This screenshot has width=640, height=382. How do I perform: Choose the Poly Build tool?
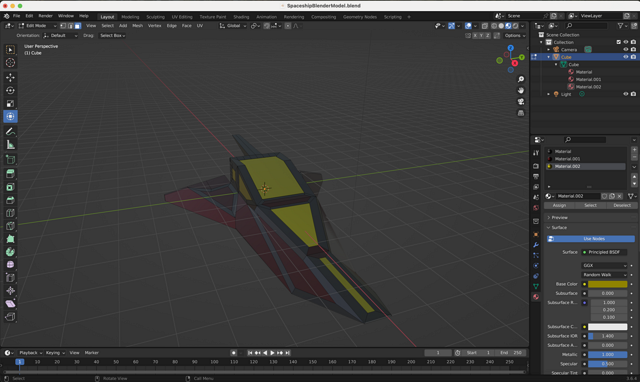coord(10,239)
